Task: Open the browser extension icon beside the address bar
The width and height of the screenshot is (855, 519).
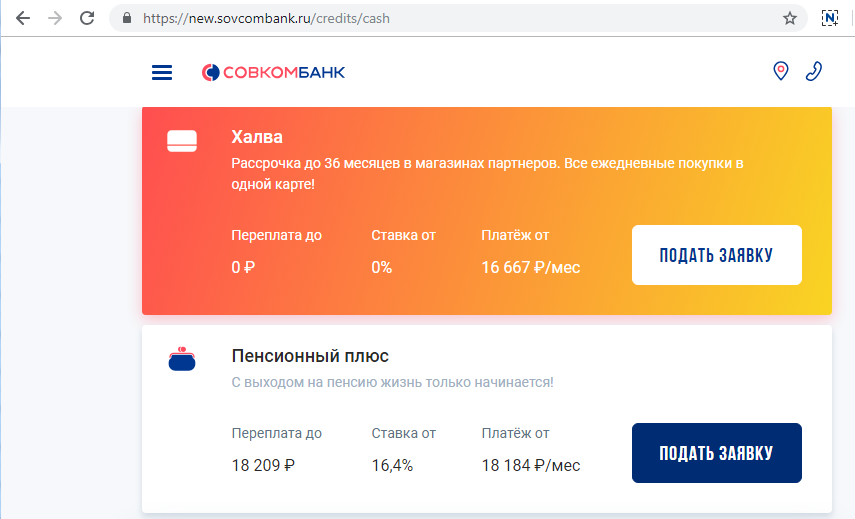Action: [830, 18]
